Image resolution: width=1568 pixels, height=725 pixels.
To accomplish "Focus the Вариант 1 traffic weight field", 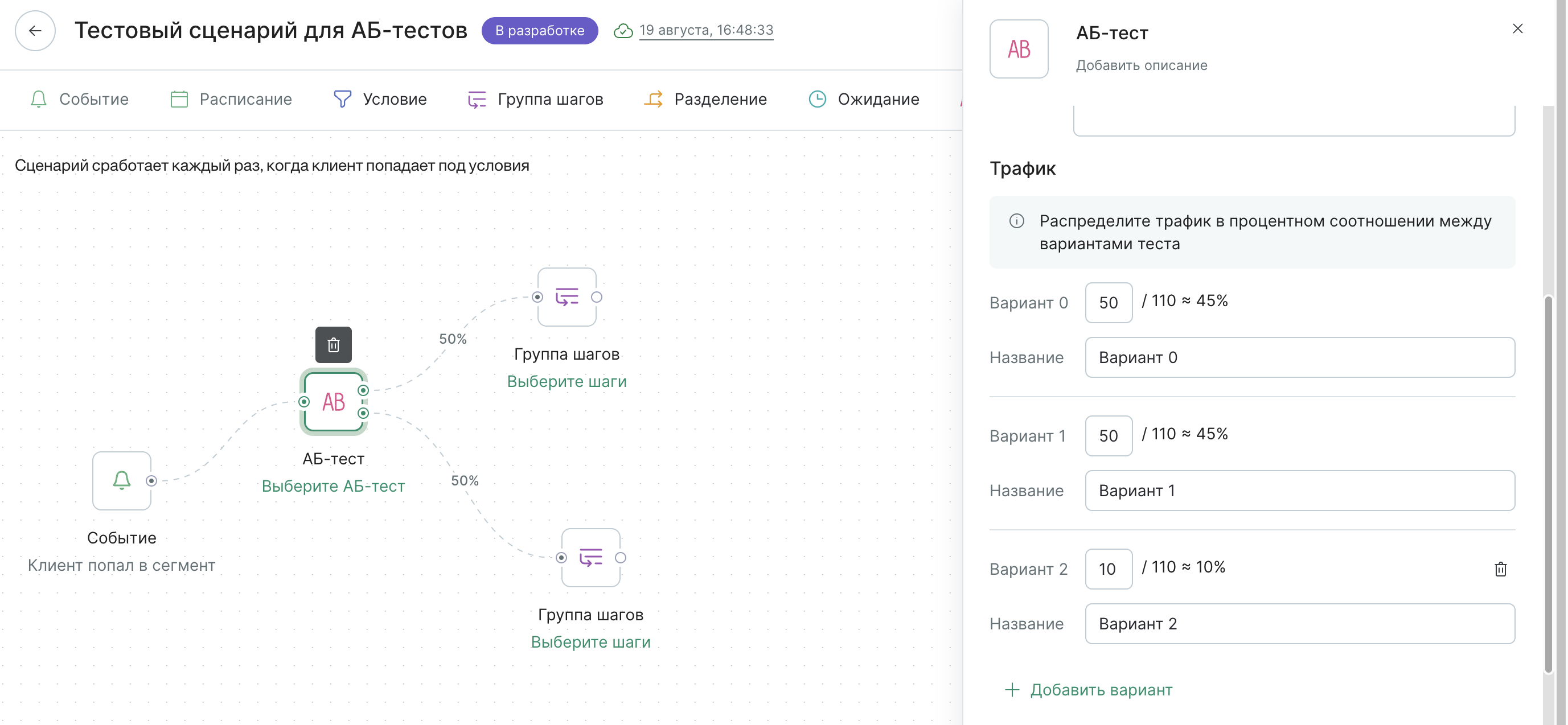I will pyautogui.click(x=1109, y=435).
